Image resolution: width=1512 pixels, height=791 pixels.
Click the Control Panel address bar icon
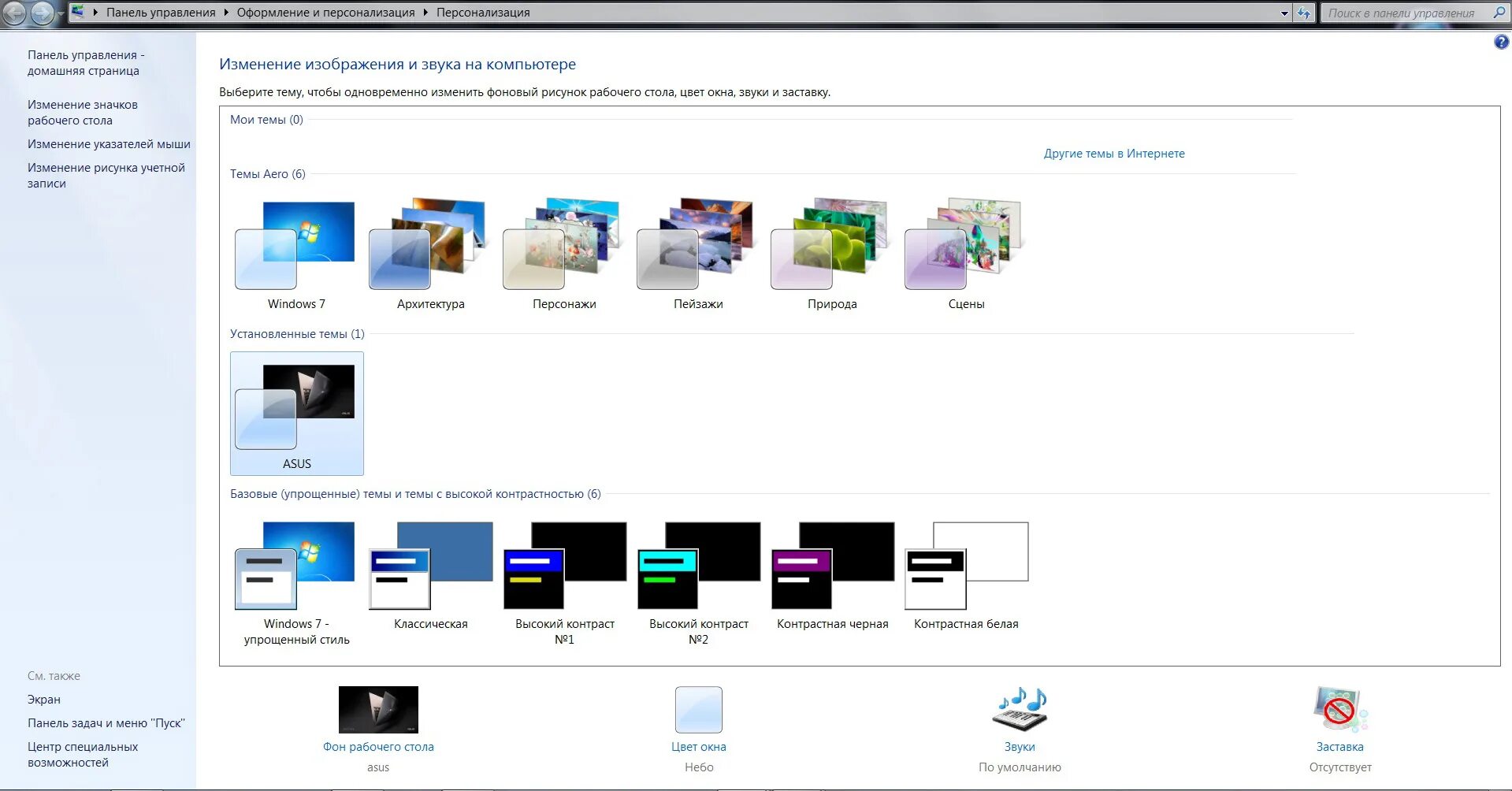tap(78, 12)
